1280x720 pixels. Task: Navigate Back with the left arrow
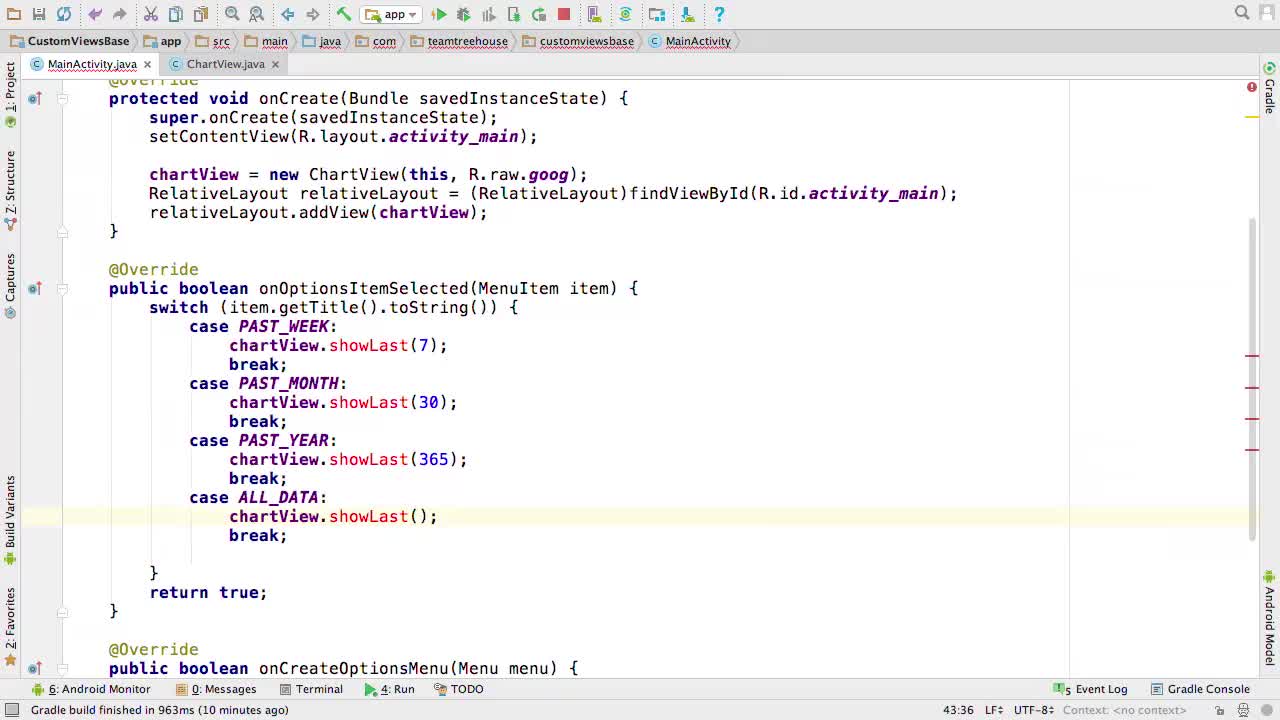[288, 14]
